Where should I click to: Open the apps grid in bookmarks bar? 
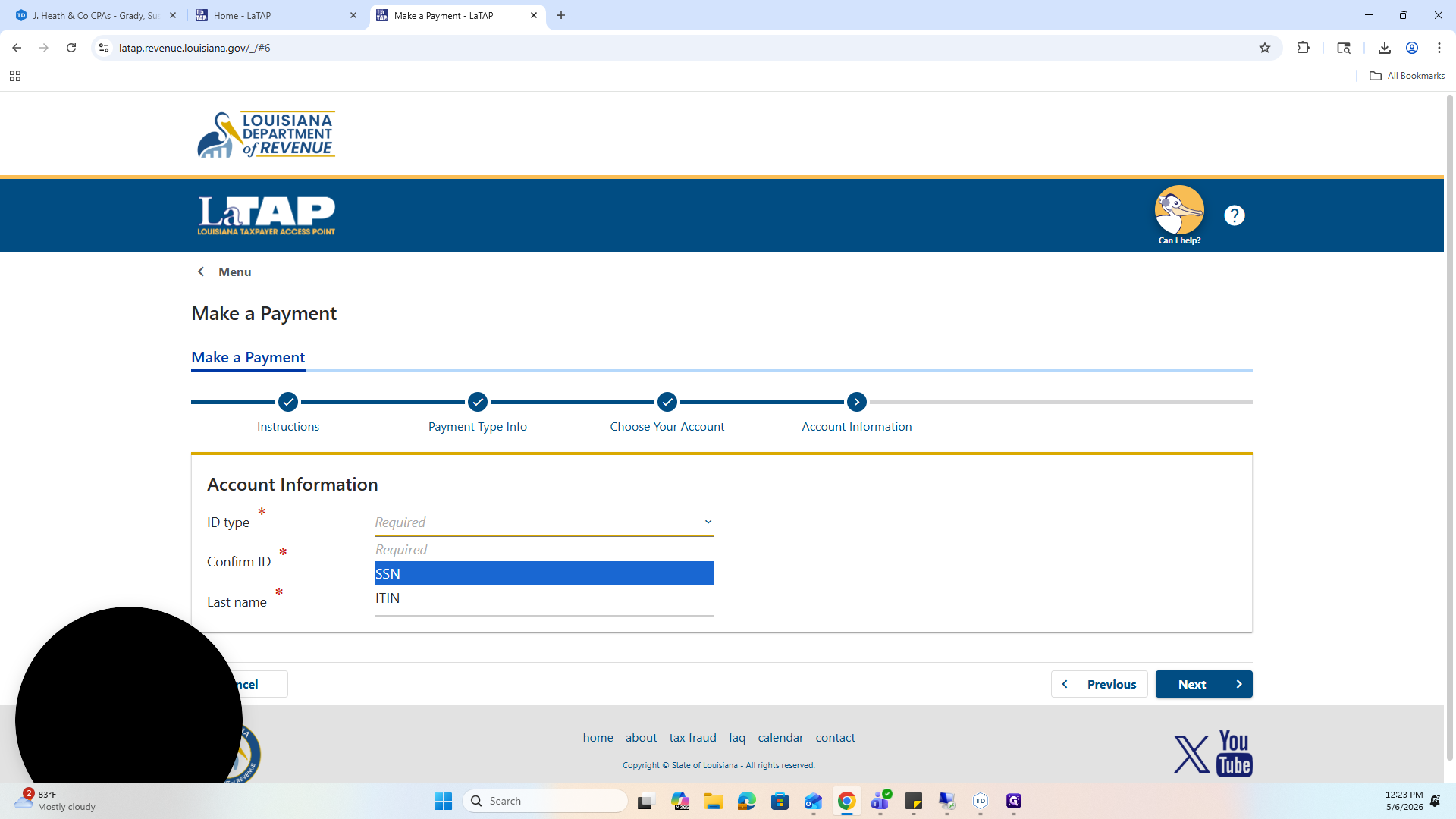[15, 76]
